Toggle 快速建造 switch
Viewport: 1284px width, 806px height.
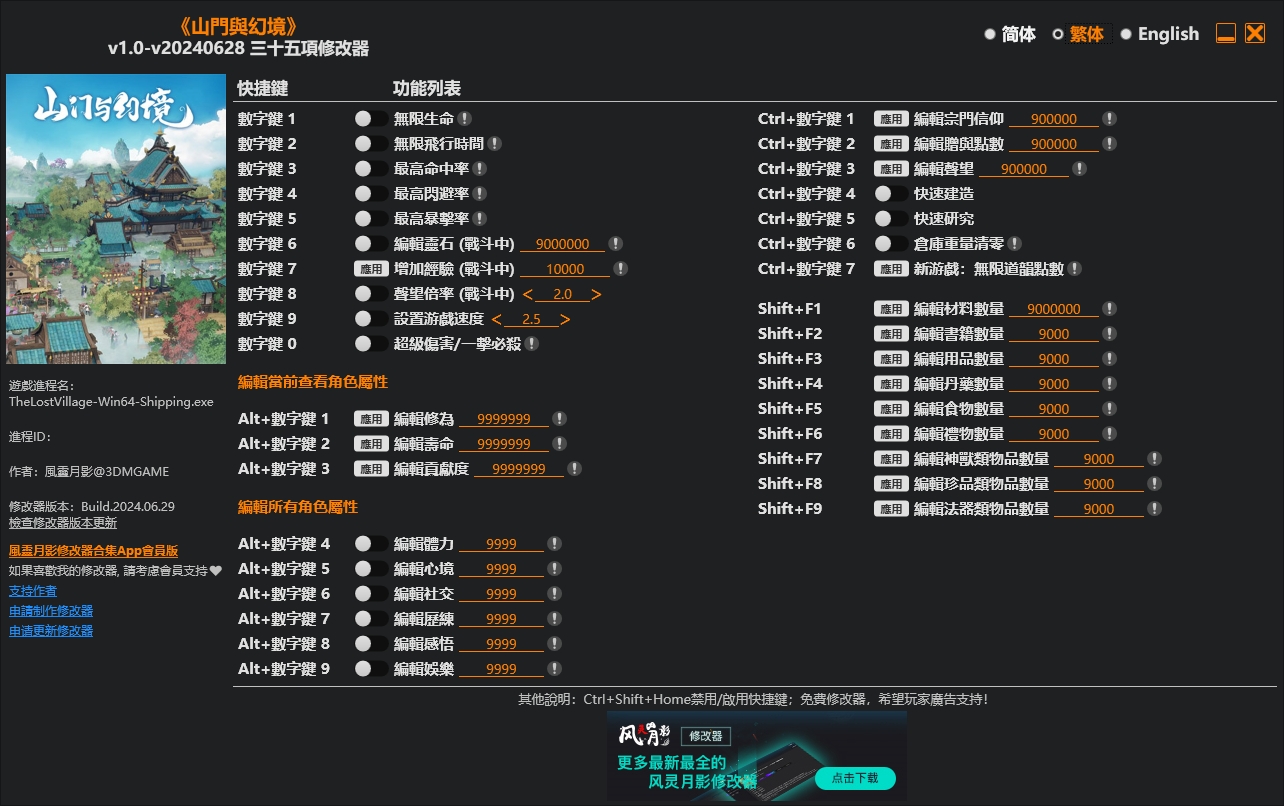[x=891, y=194]
